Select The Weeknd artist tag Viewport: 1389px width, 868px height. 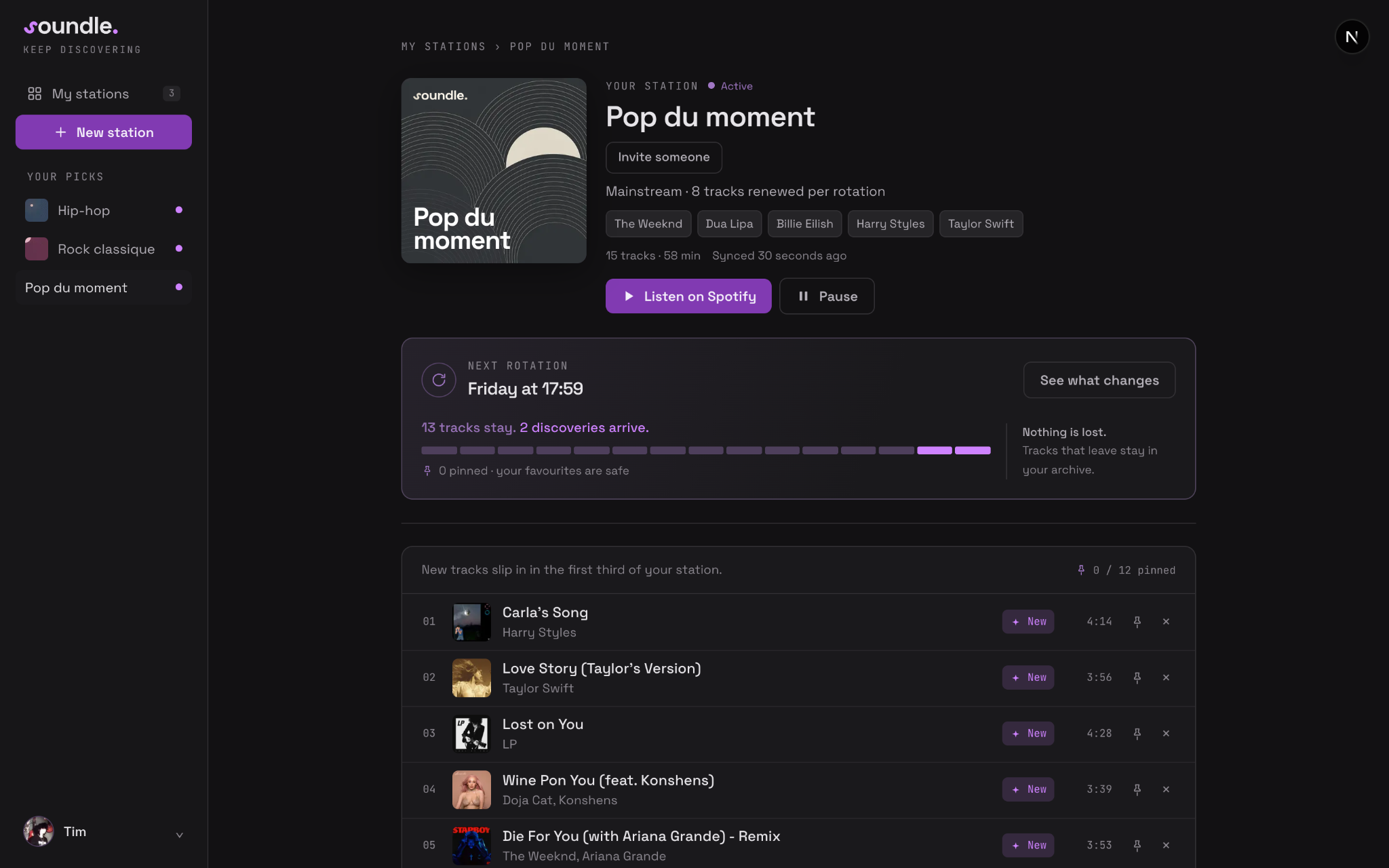648,224
